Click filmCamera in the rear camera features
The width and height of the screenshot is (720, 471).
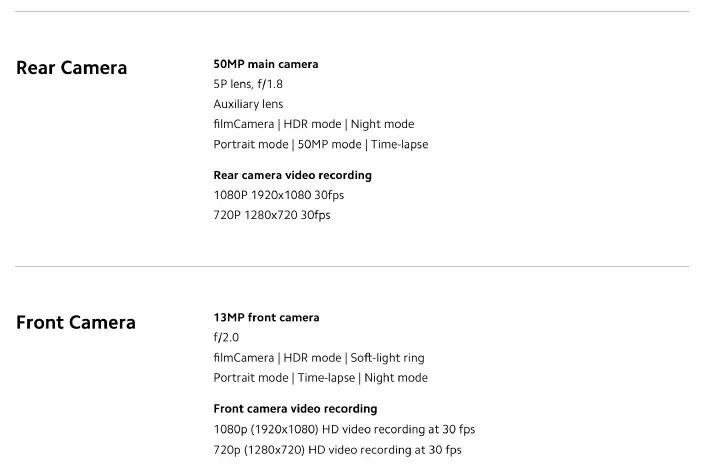tap(243, 124)
